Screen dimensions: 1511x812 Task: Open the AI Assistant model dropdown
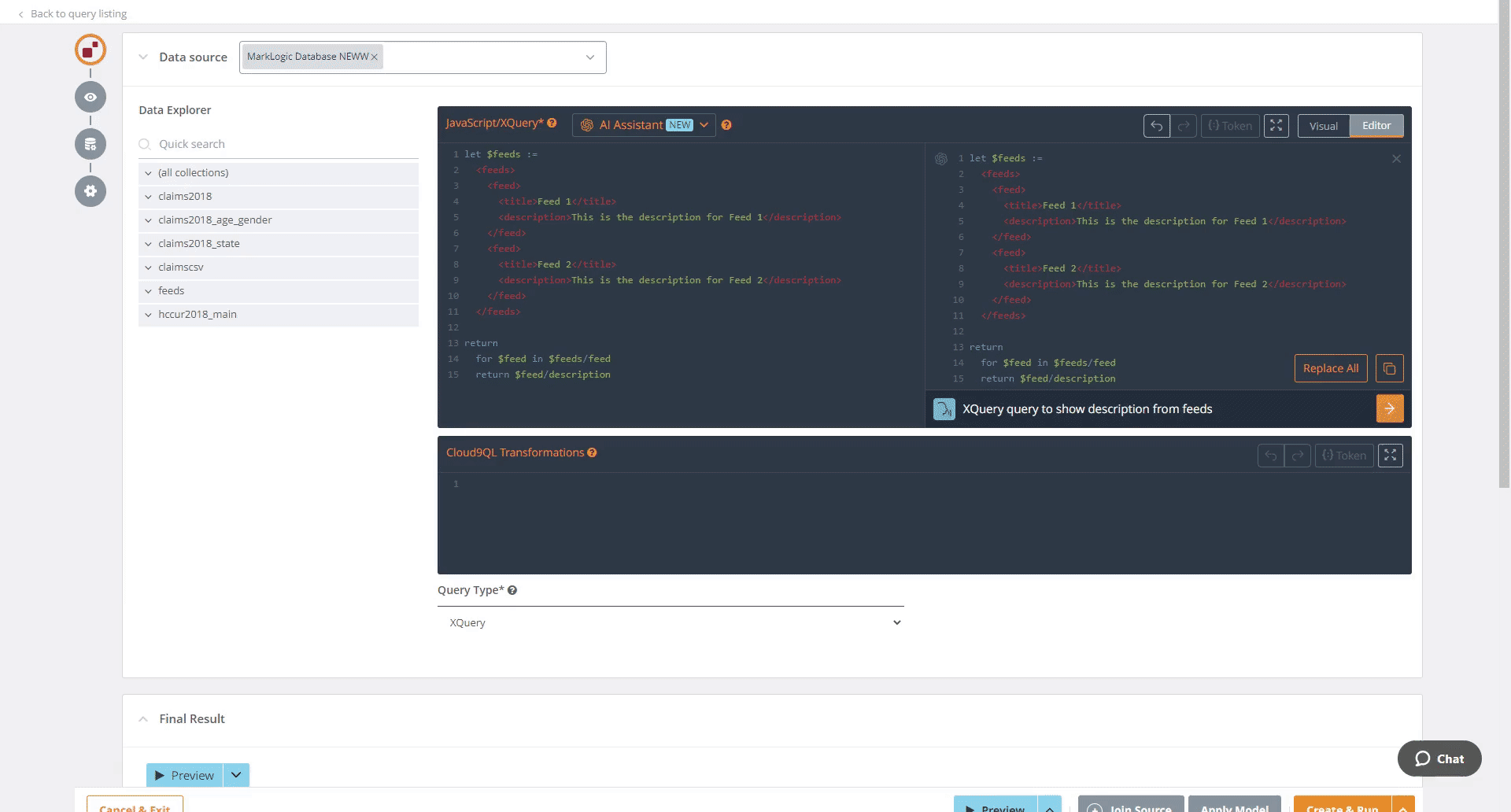(704, 124)
